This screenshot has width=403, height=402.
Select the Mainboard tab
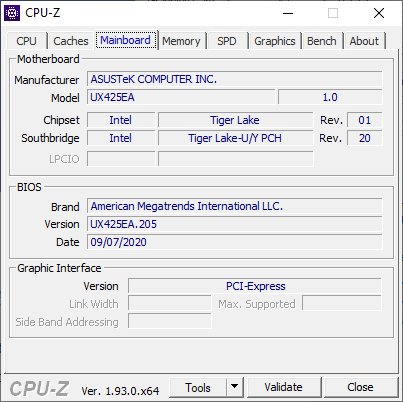point(126,40)
